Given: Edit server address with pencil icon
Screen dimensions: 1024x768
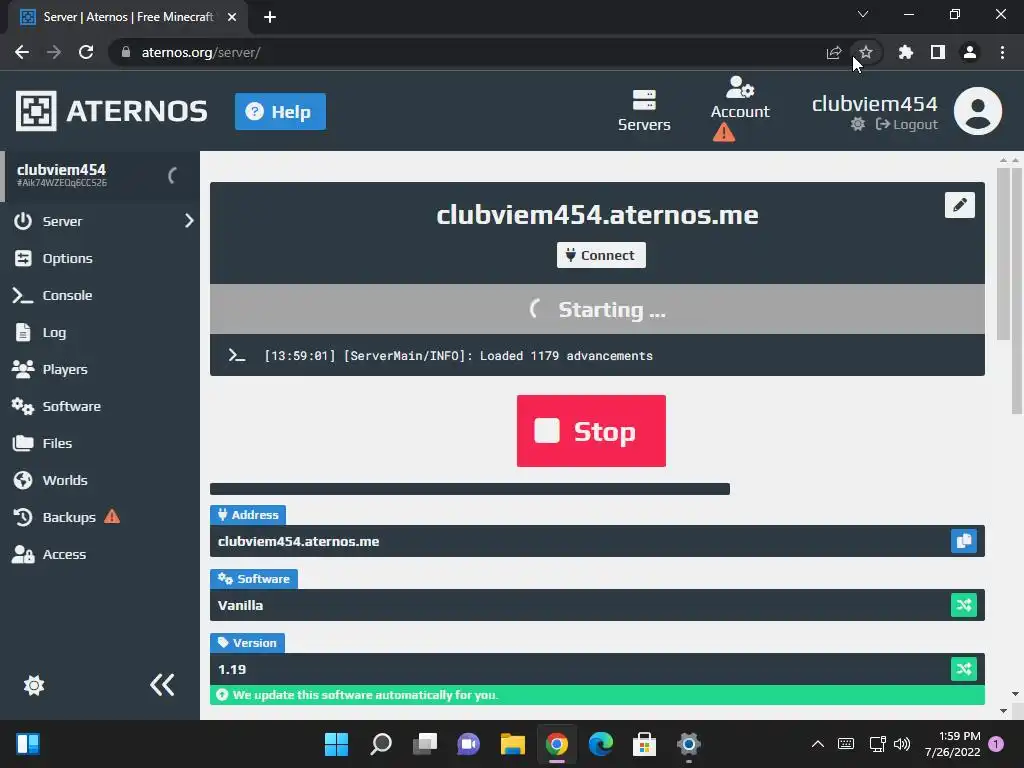Looking at the screenshot, I should point(959,205).
